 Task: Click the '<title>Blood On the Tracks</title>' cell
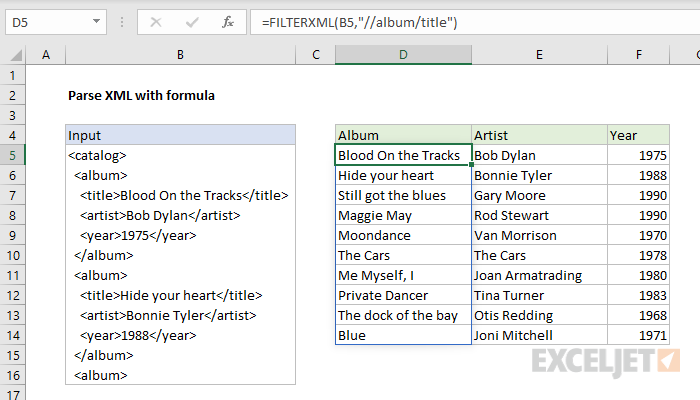(x=180, y=196)
